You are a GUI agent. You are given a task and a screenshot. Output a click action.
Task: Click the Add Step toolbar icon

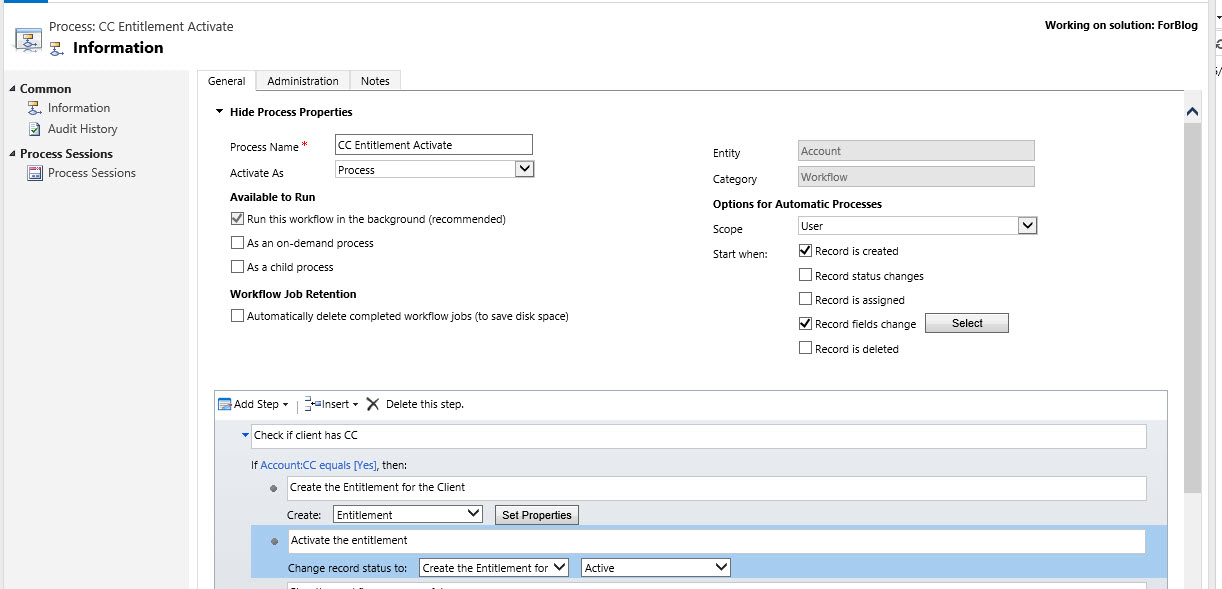click(225, 404)
